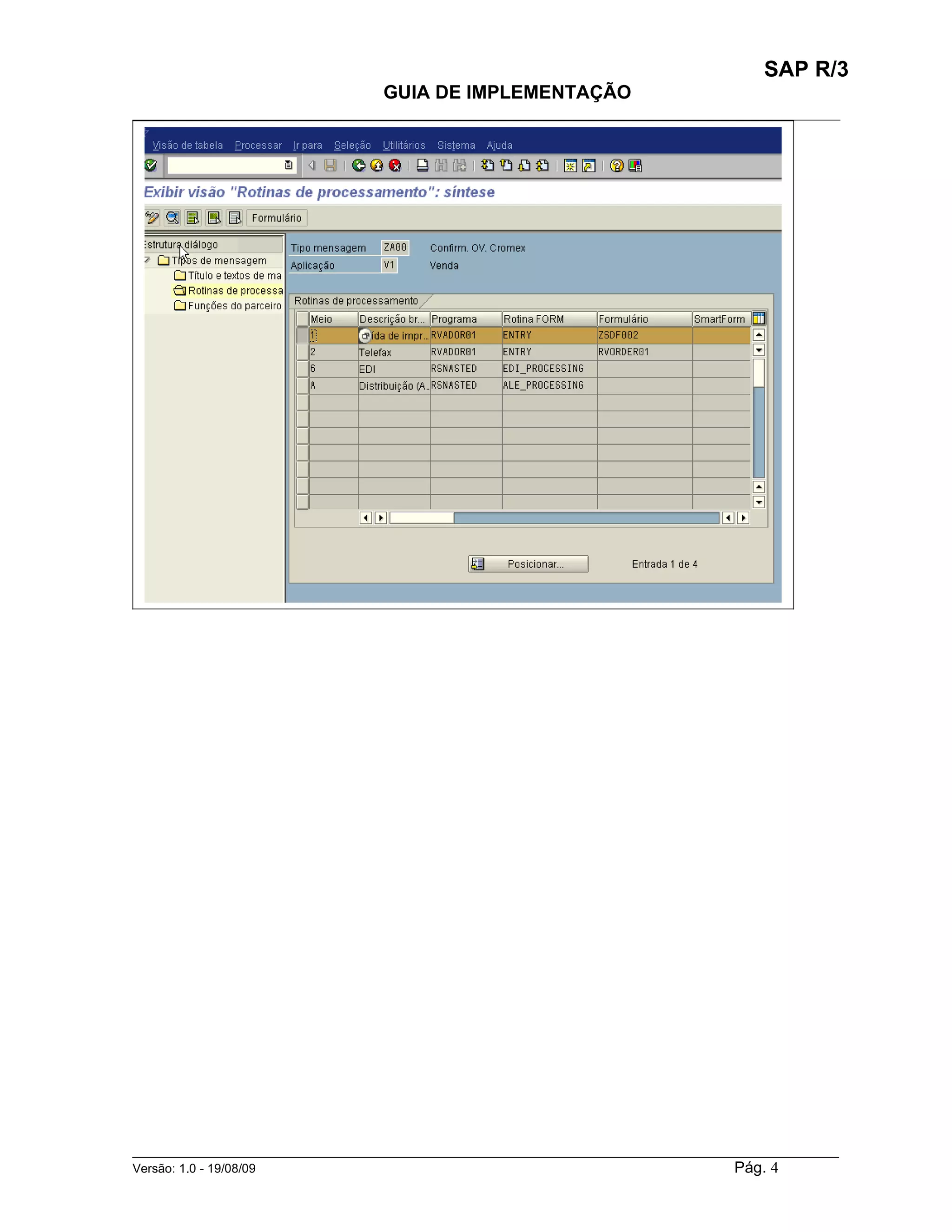Open the Ir para menu
Screen dimensions: 952x1232
click(307, 146)
